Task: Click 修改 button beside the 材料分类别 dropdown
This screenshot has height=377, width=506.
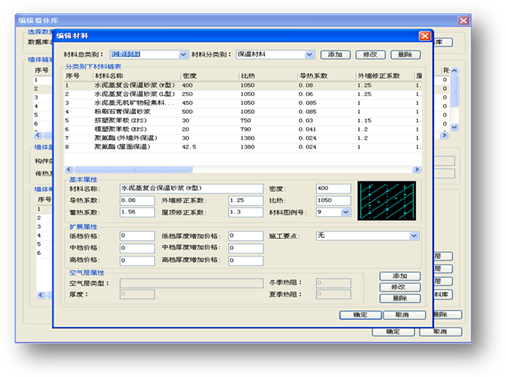Action: coord(370,54)
